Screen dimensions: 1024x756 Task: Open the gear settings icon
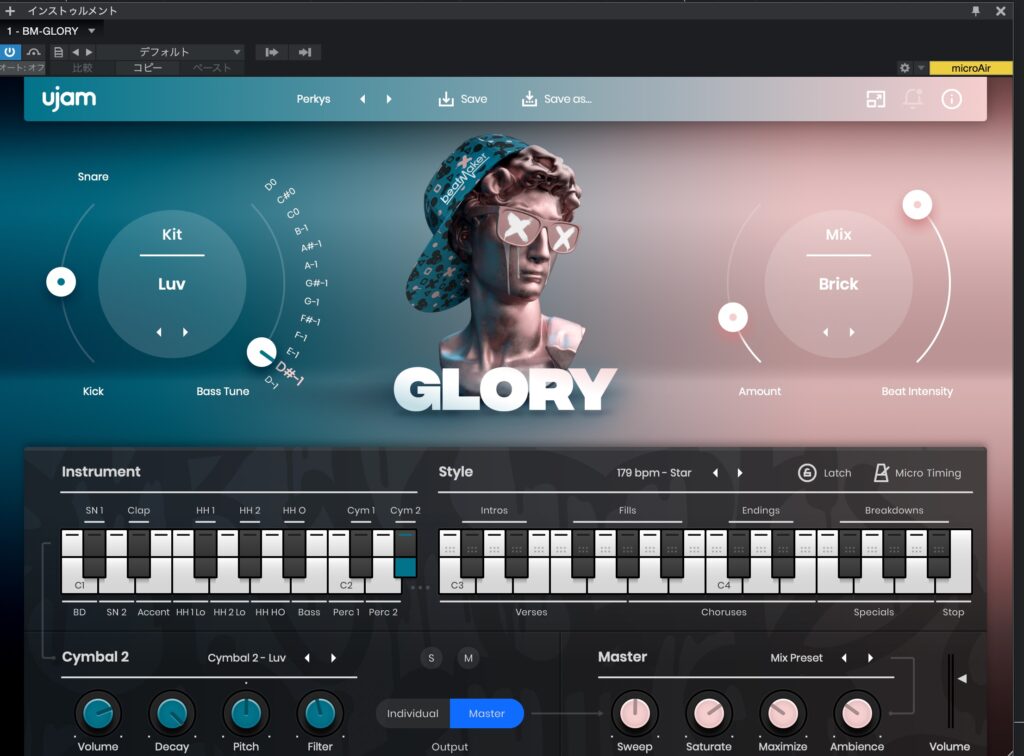tap(904, 68)
